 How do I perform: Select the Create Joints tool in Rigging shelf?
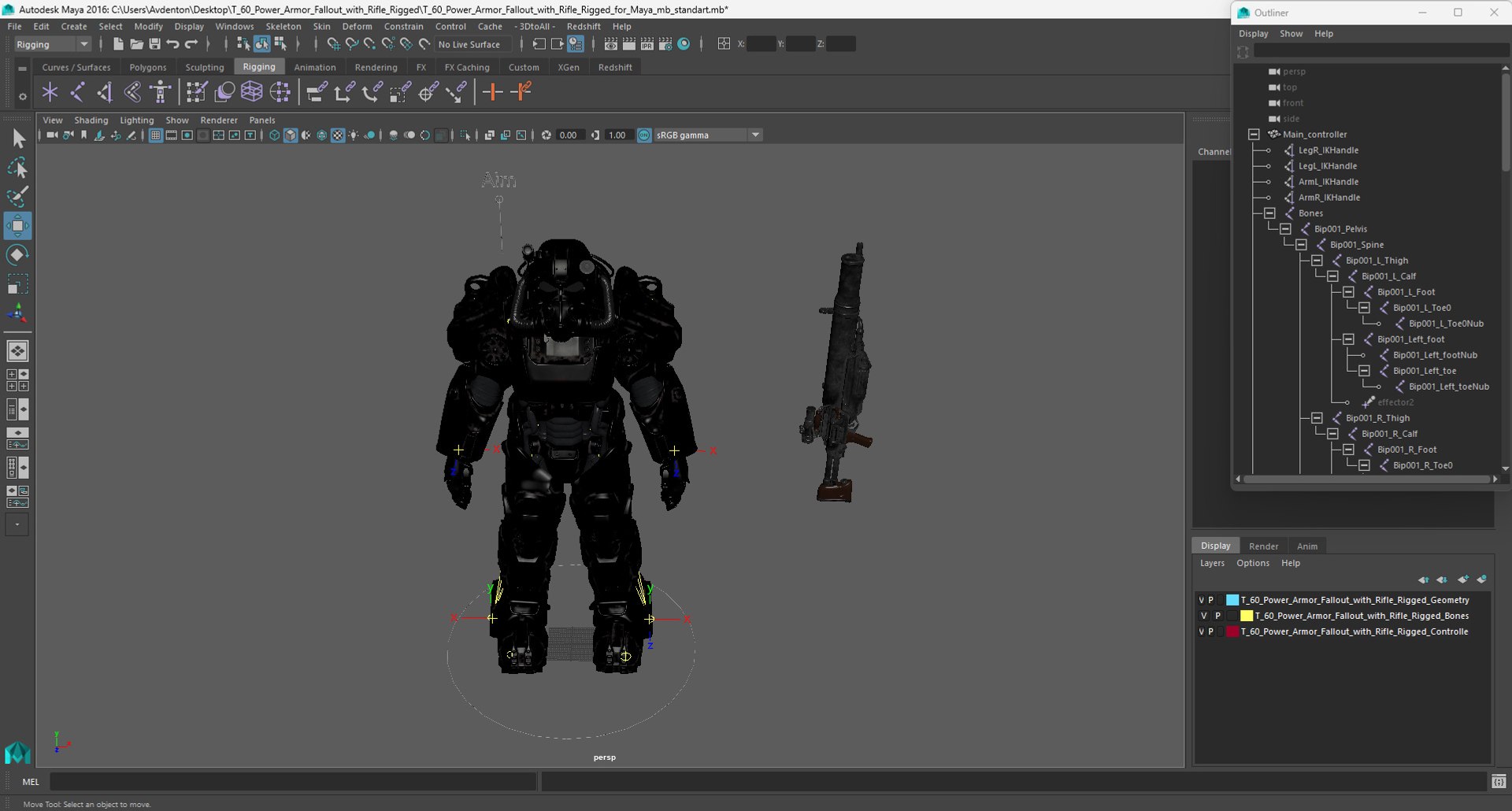77,92
